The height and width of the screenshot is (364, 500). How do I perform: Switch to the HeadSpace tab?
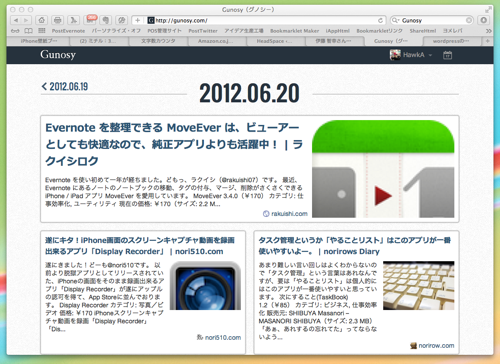(x=276, y=41)
